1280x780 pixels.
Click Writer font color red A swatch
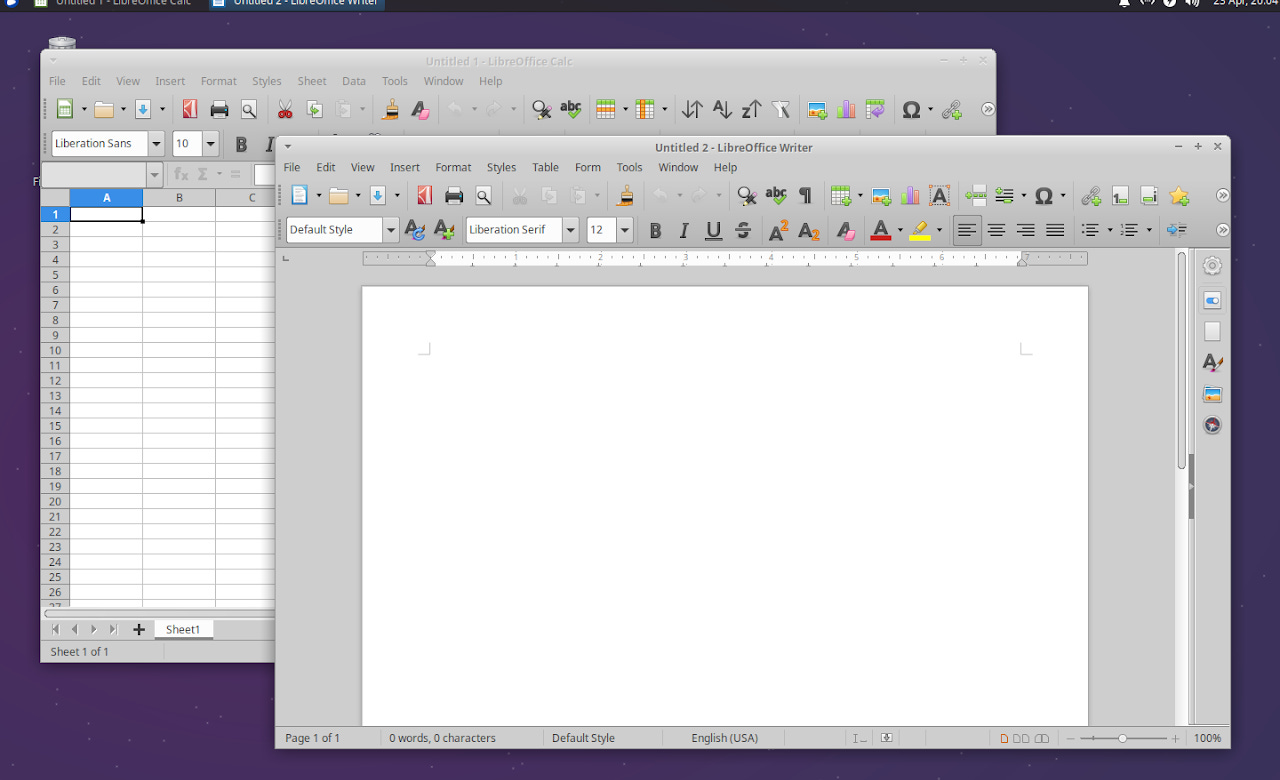pos(881,231)
